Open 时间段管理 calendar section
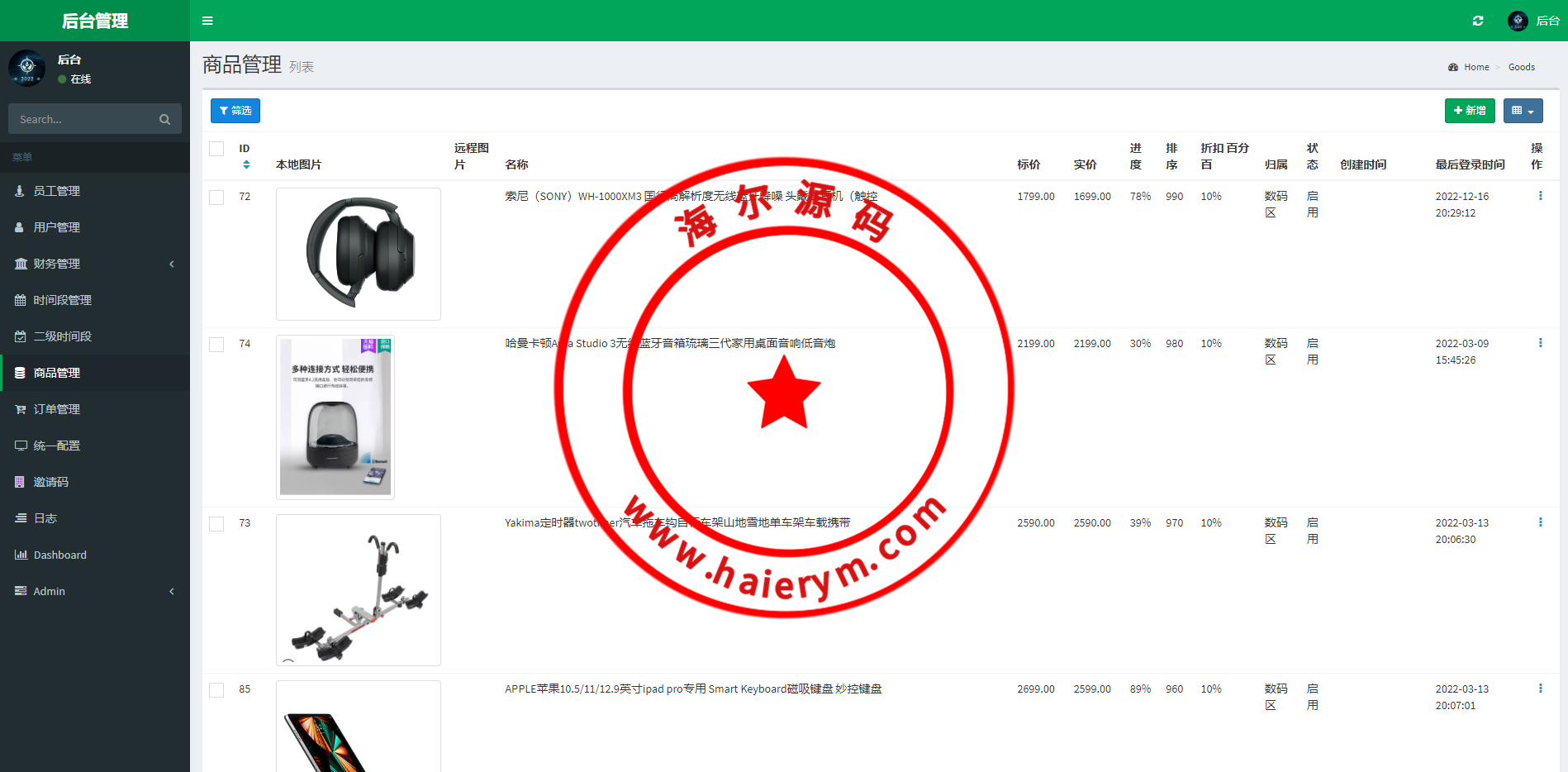 click(62, 299)
